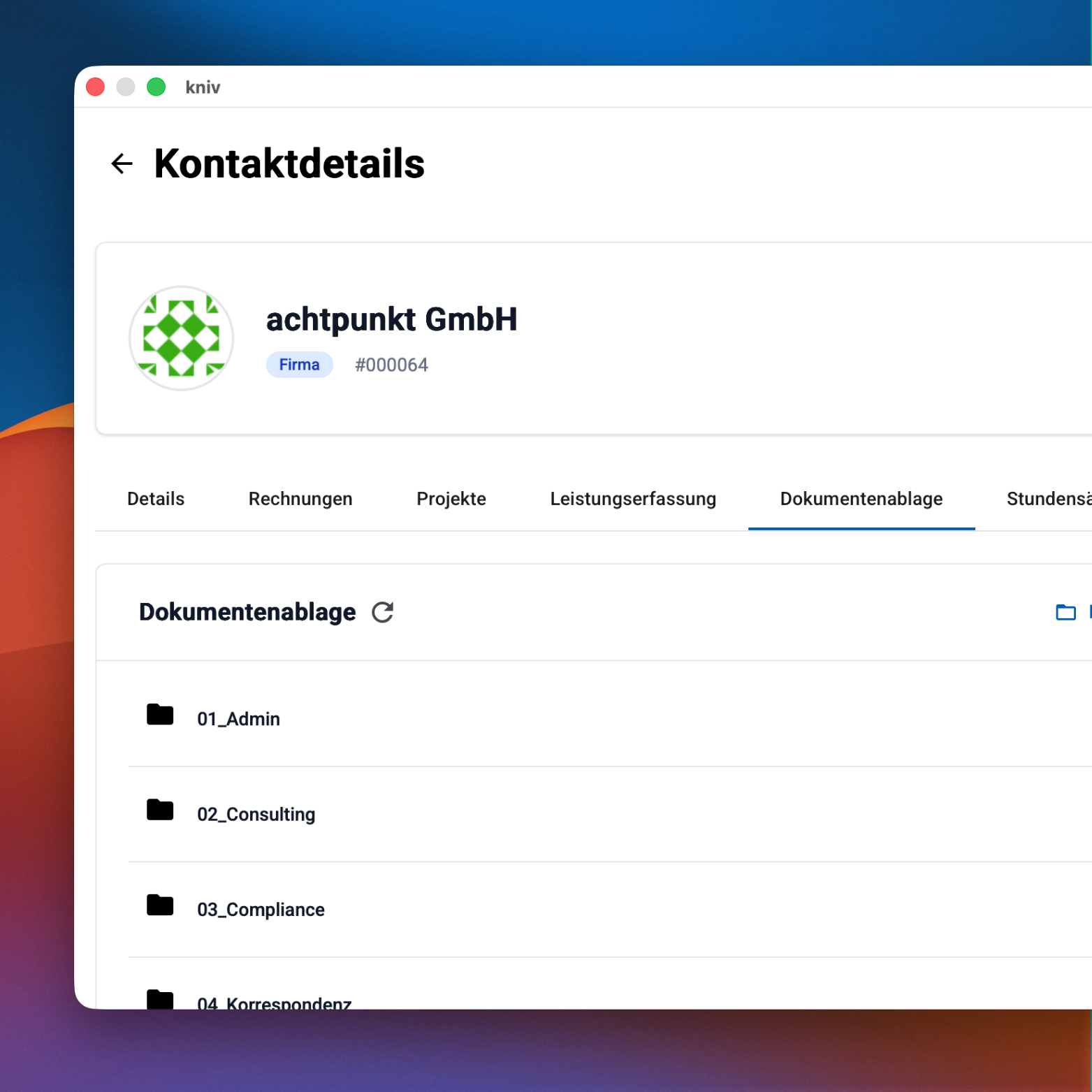
Task: Click the 01_Admin folder icon
Action: (x=160, y=715)
